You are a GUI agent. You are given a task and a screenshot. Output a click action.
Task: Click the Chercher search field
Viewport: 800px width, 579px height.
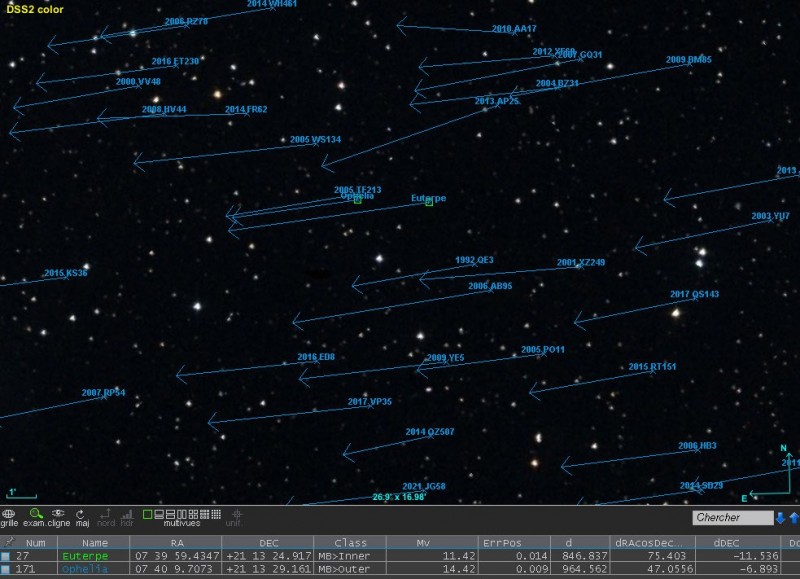point(733,518)
